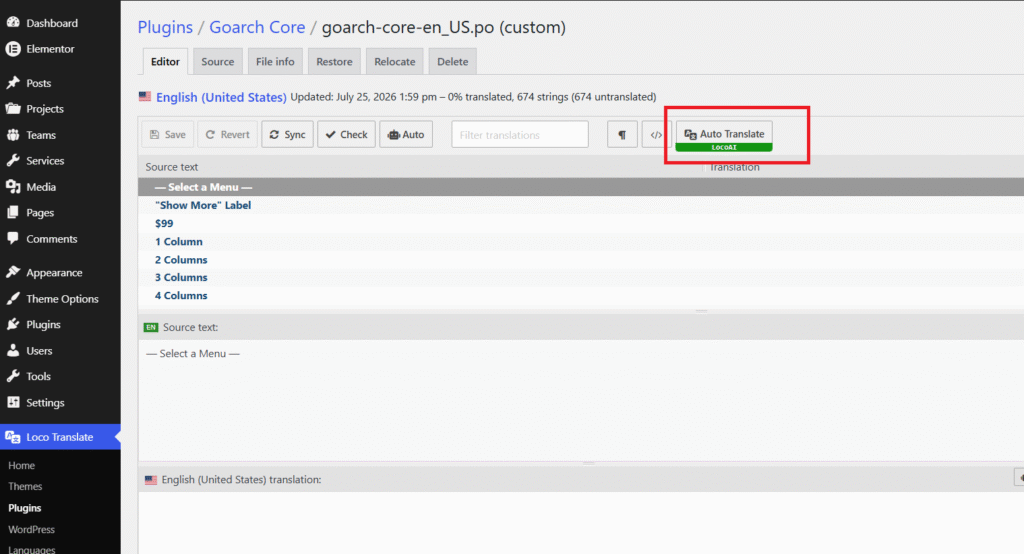Switch to the Restore tab
Screen dimensions: 1024x554
pyautogui.click(x=334, y=61)
